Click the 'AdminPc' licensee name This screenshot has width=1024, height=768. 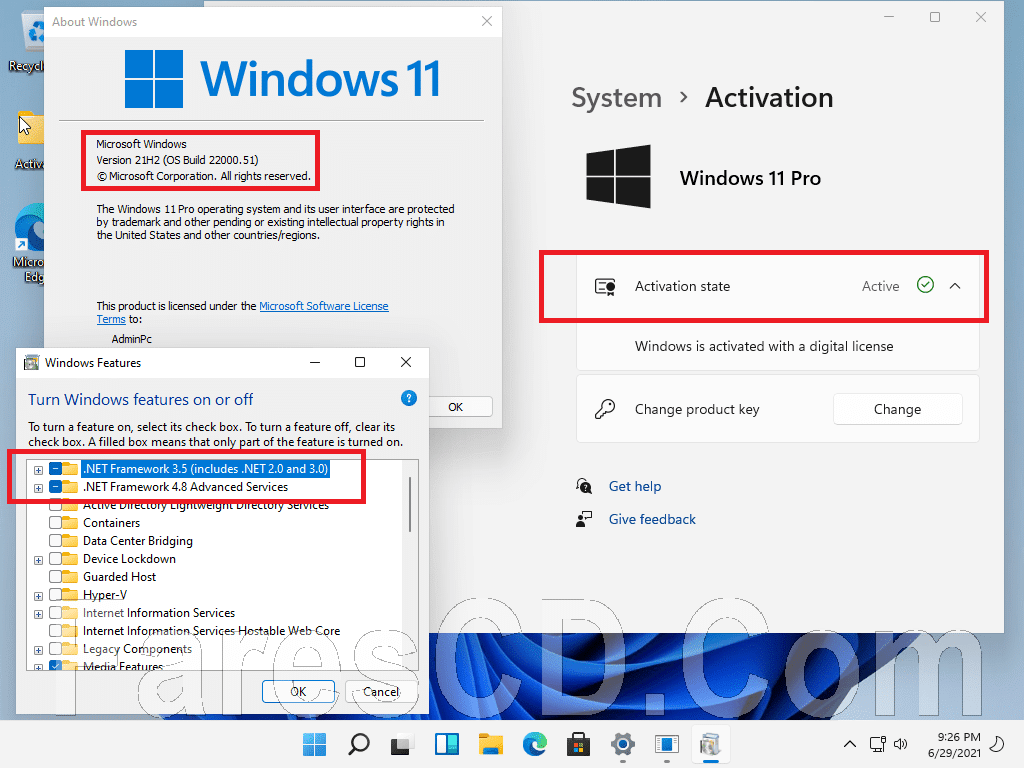coord(131,339)
